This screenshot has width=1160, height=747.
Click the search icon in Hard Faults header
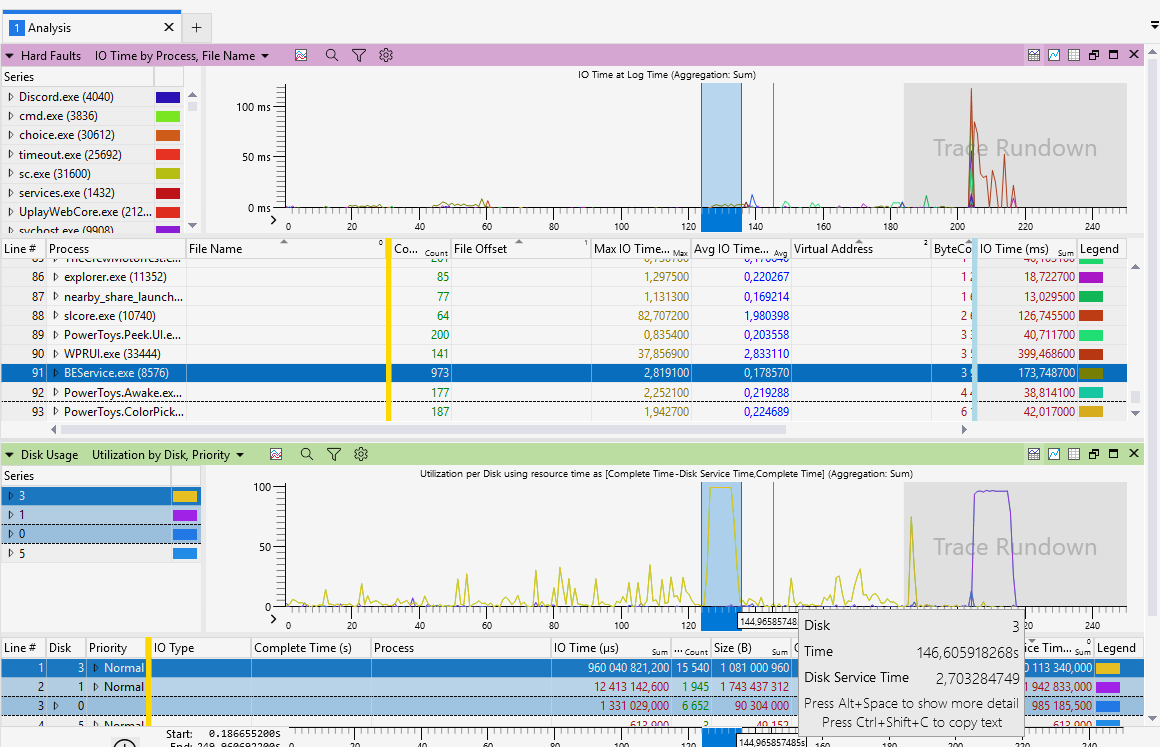pos(331,55)
